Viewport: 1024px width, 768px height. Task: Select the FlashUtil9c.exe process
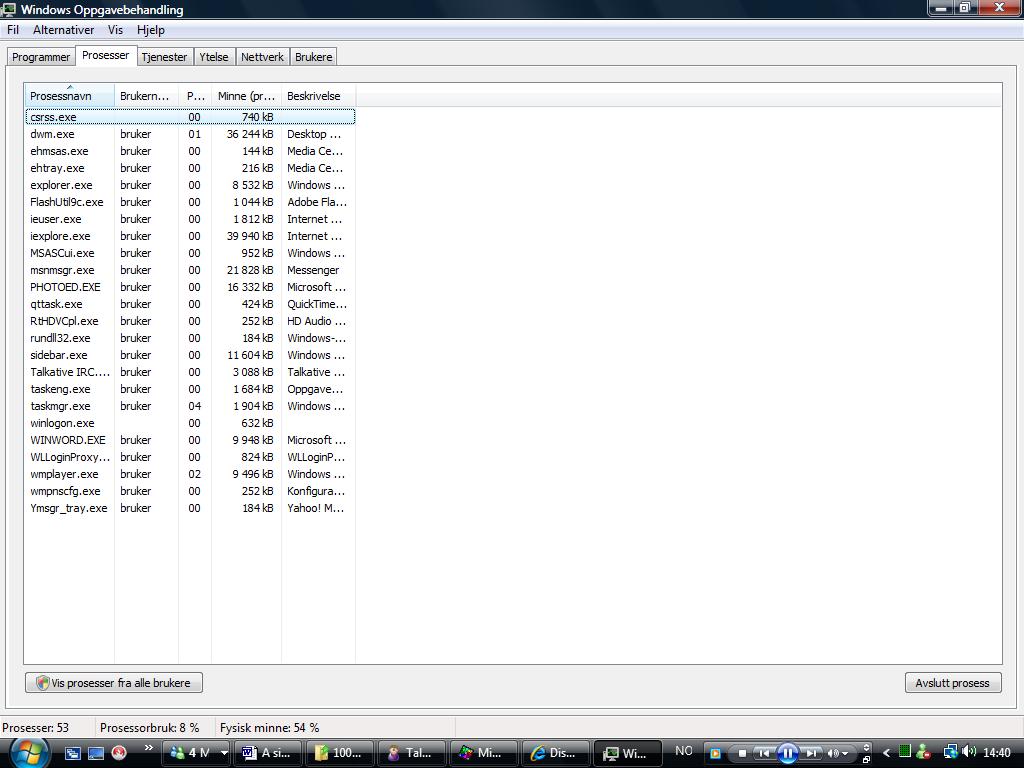coord(190,202)
